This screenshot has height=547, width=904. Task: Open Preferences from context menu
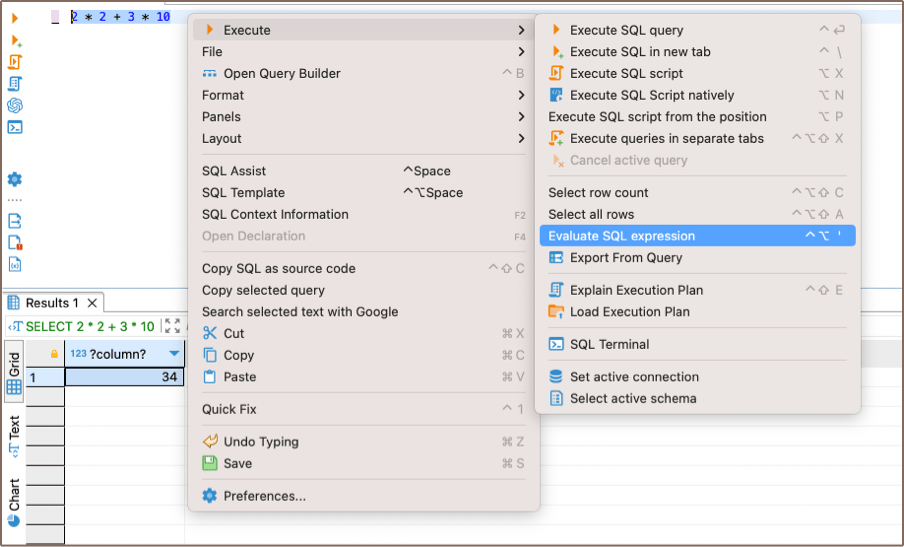click(x=264, y=496)
